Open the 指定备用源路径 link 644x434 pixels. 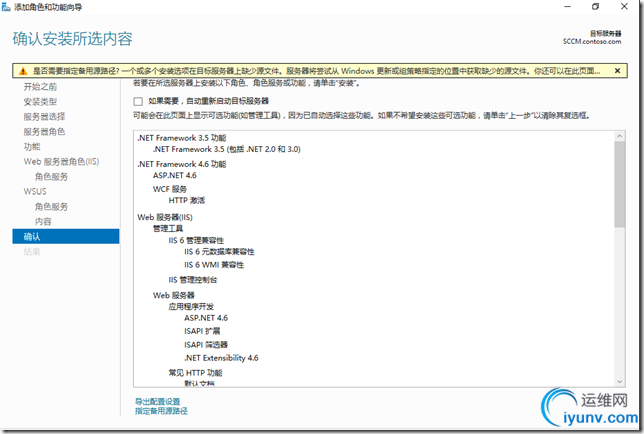click(x=161, y=411)
